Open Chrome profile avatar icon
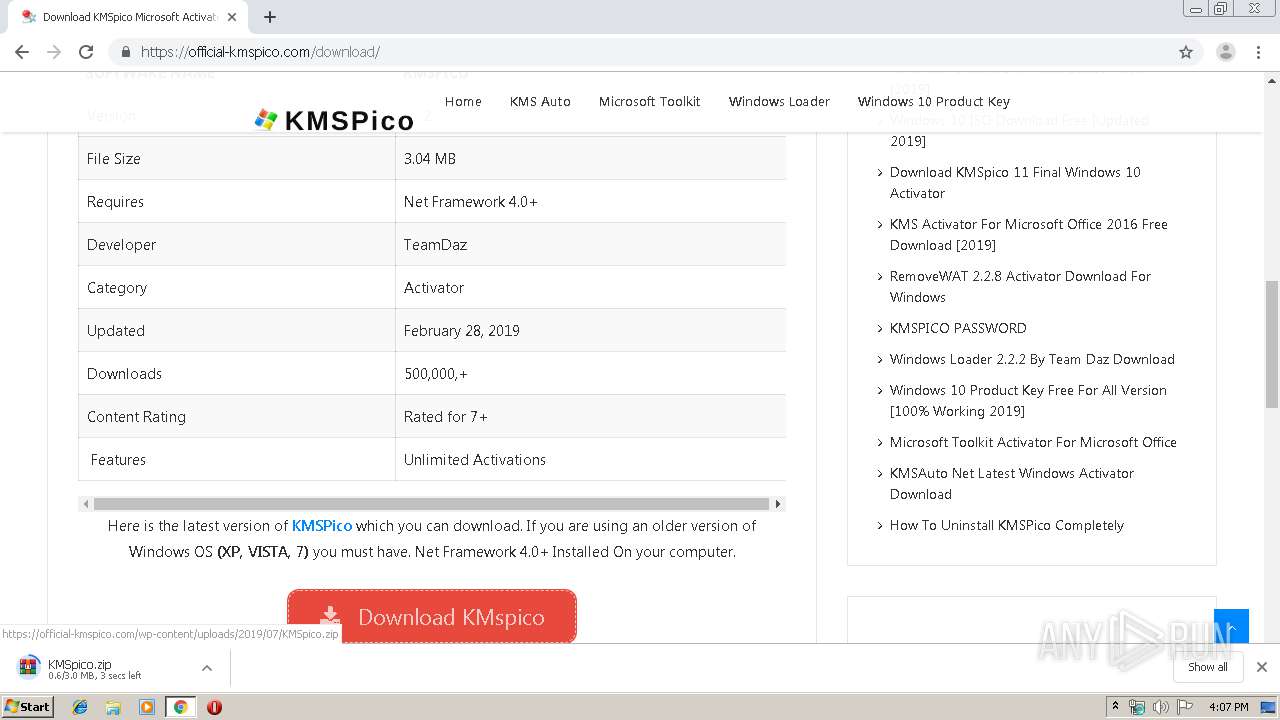Screen dimensions: 1280x720 click(1225, 52)
